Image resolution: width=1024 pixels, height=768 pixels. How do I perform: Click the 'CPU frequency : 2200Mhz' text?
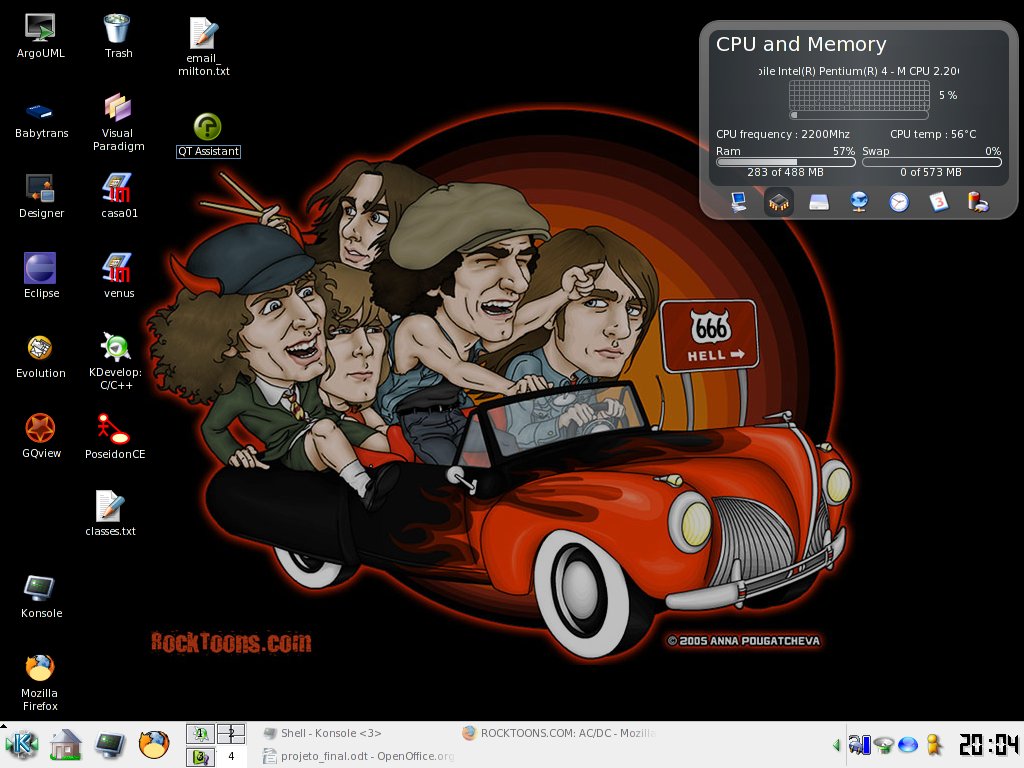[782, 134]
